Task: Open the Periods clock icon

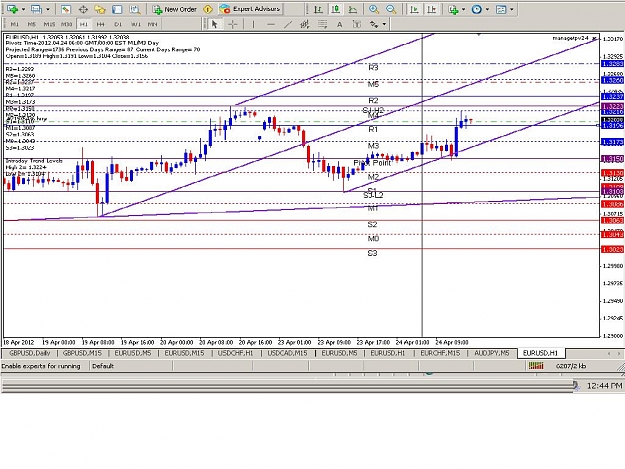Action: pos(476,9)
